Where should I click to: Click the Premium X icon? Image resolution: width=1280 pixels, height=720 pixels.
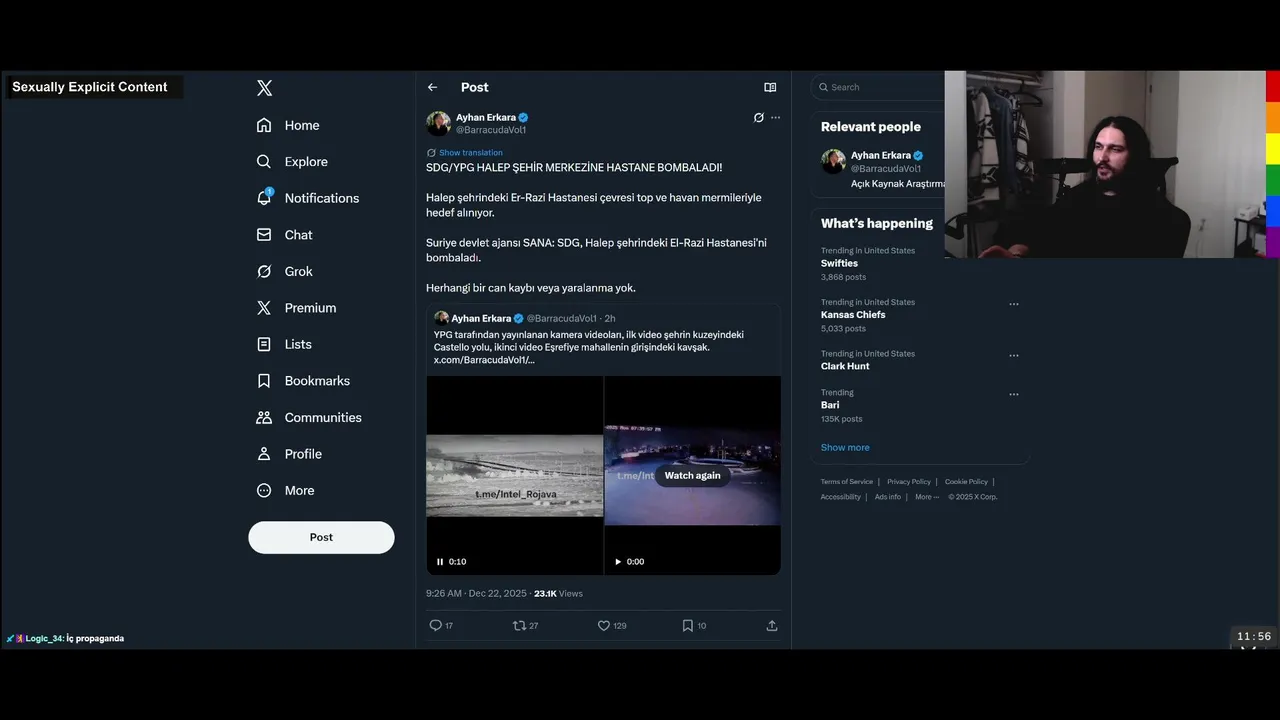click(x=264, y=308)
